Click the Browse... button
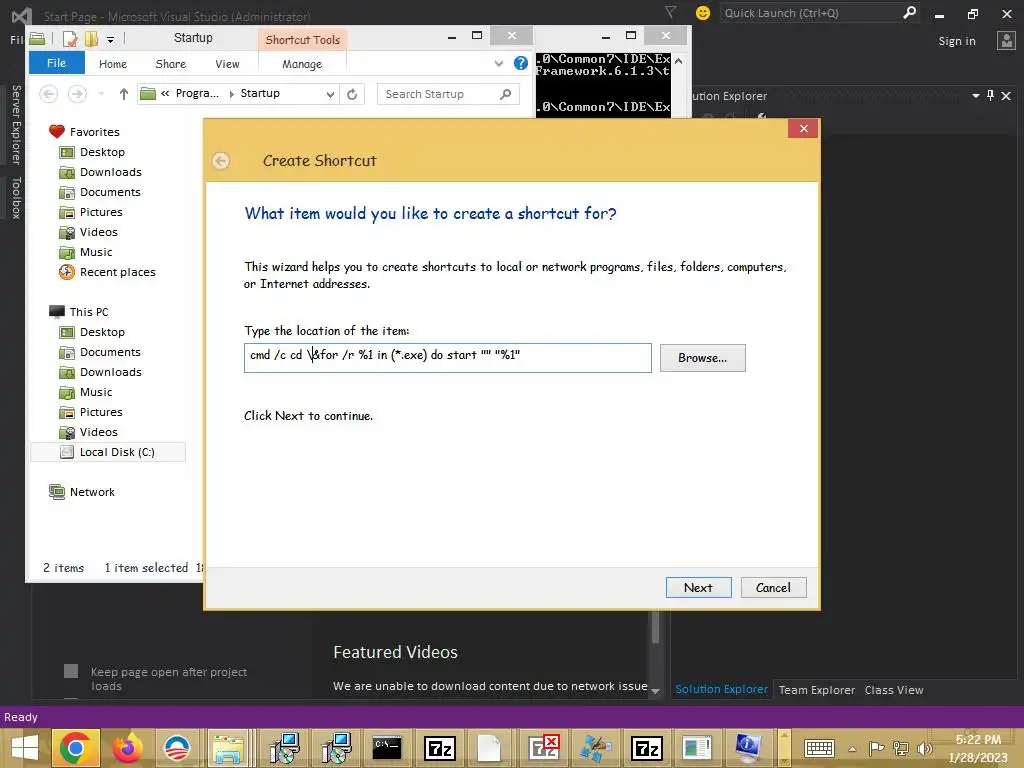Viewport: 1024px width, 768px height. click(702, 358)
